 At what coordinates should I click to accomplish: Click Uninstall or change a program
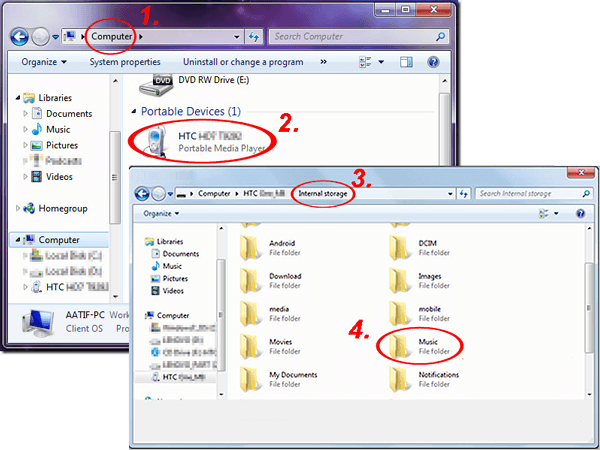[243, 62]
